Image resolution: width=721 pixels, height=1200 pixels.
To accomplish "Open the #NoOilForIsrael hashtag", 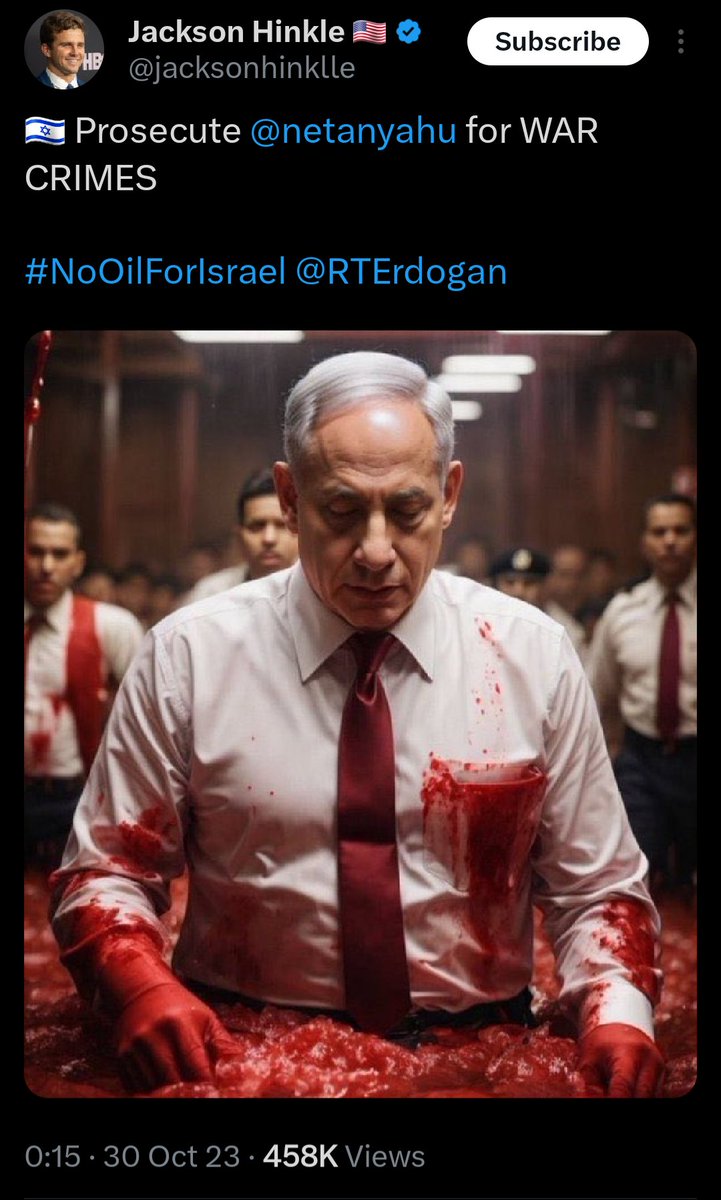I will pyautogui.click(x=155, y=272).
